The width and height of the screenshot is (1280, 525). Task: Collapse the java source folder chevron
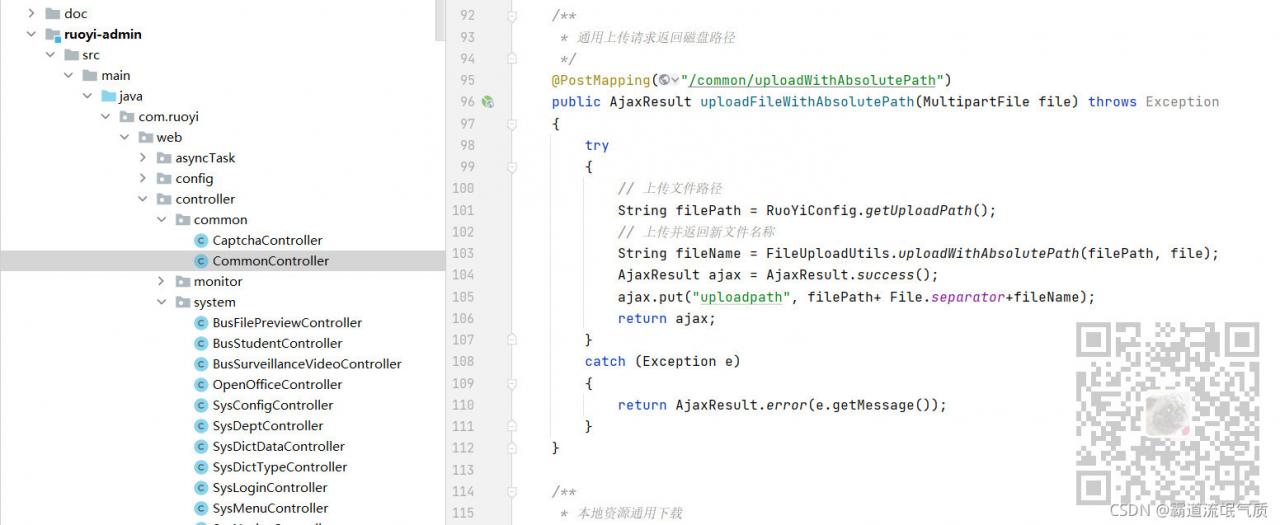point(87,96)
